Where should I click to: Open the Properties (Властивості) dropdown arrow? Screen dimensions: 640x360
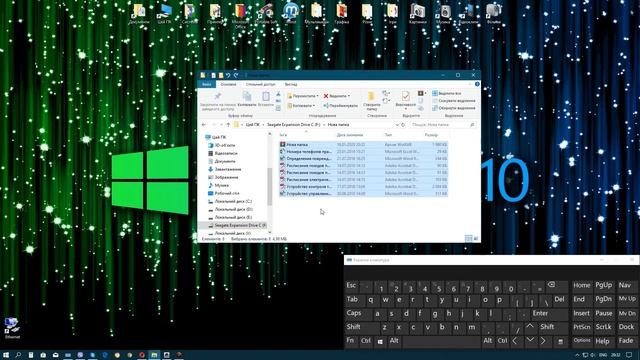[x=405, y=109]
